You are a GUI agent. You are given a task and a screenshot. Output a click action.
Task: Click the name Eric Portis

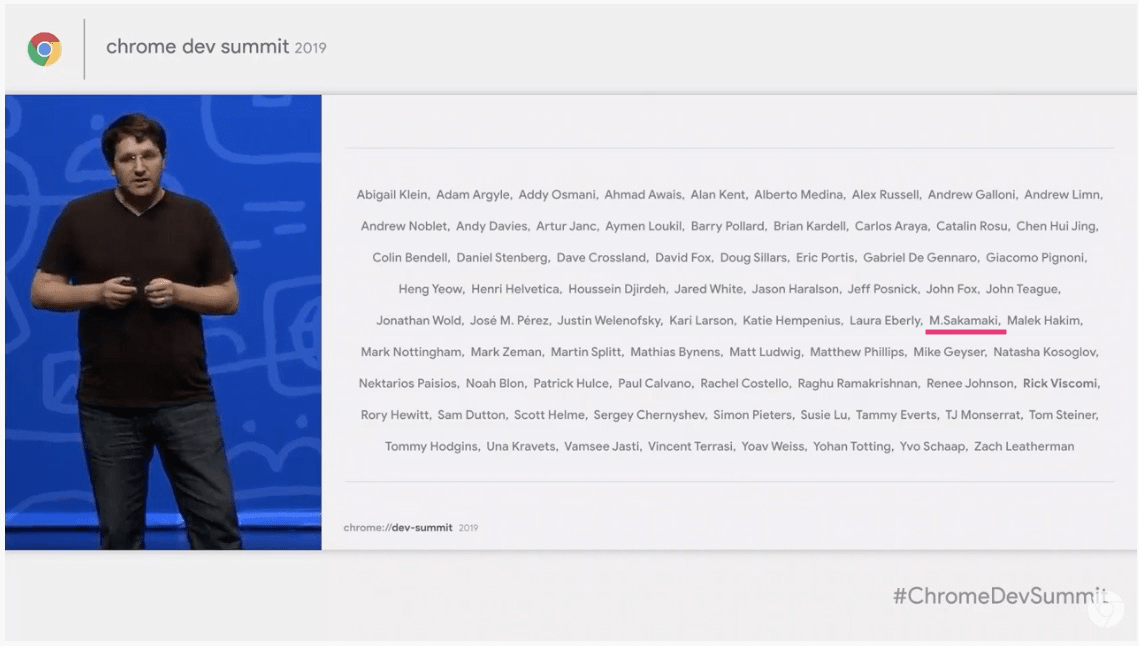pyautogui.click(x=824, y=257)
